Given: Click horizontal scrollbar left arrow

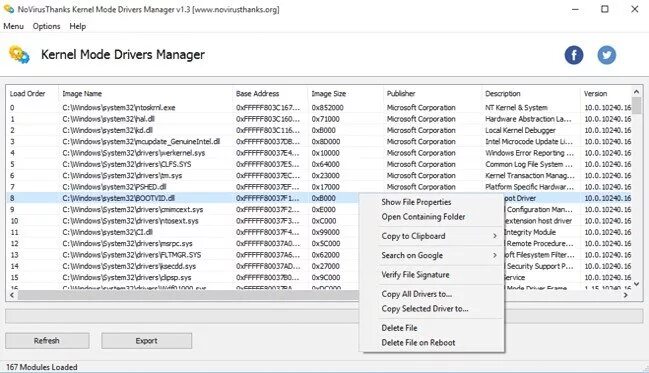Looking at the screenshot, I should [x=12, y=295].
